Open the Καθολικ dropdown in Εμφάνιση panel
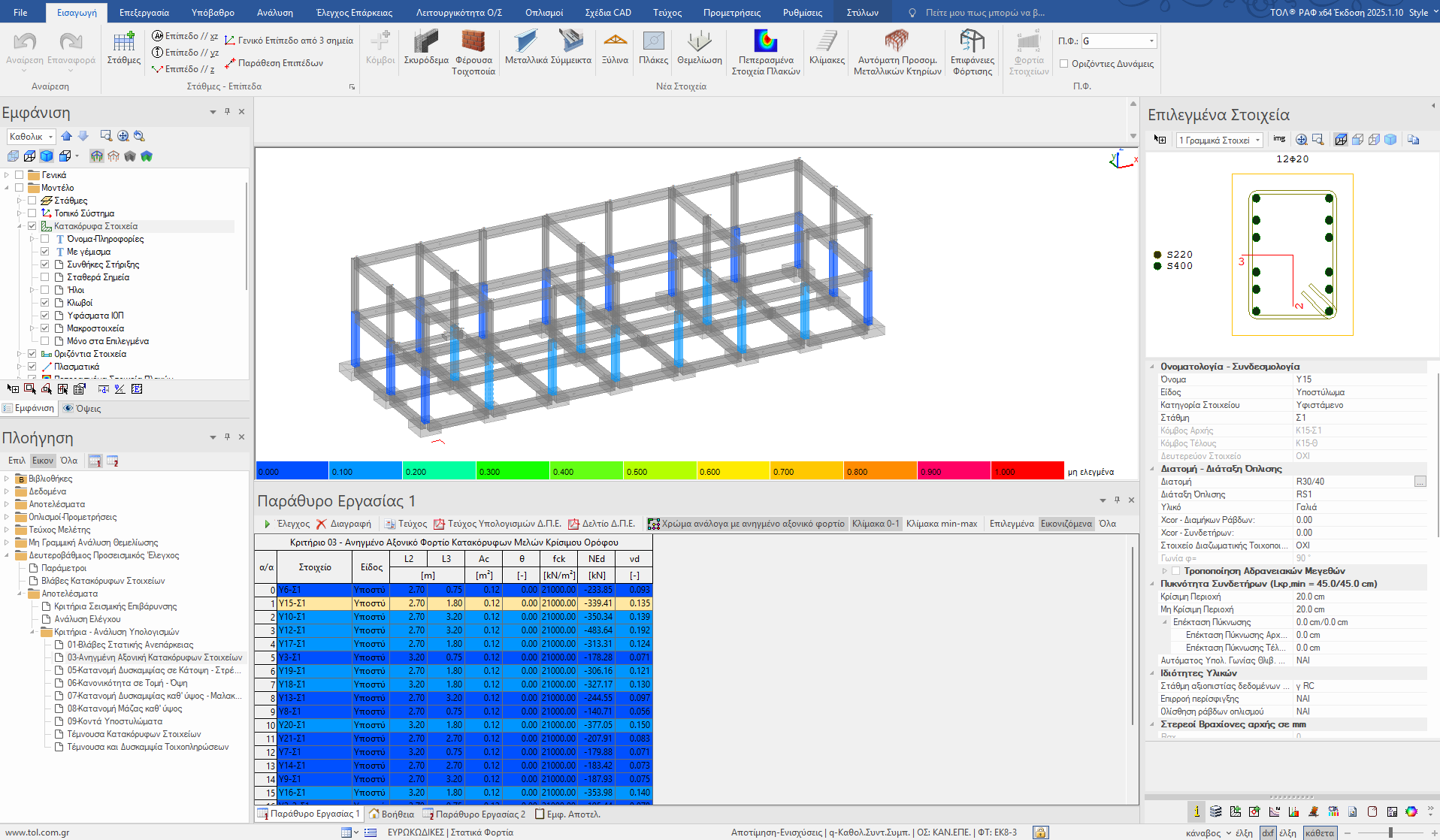The height and width of the screenshot is (840, 1440). coord(32,137)
